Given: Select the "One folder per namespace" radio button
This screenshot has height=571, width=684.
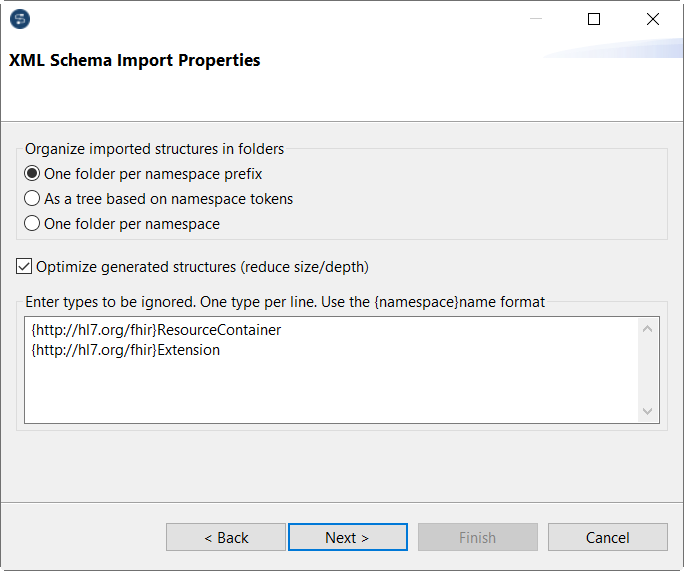Looking at the screenshot, I should coord(33,224).
